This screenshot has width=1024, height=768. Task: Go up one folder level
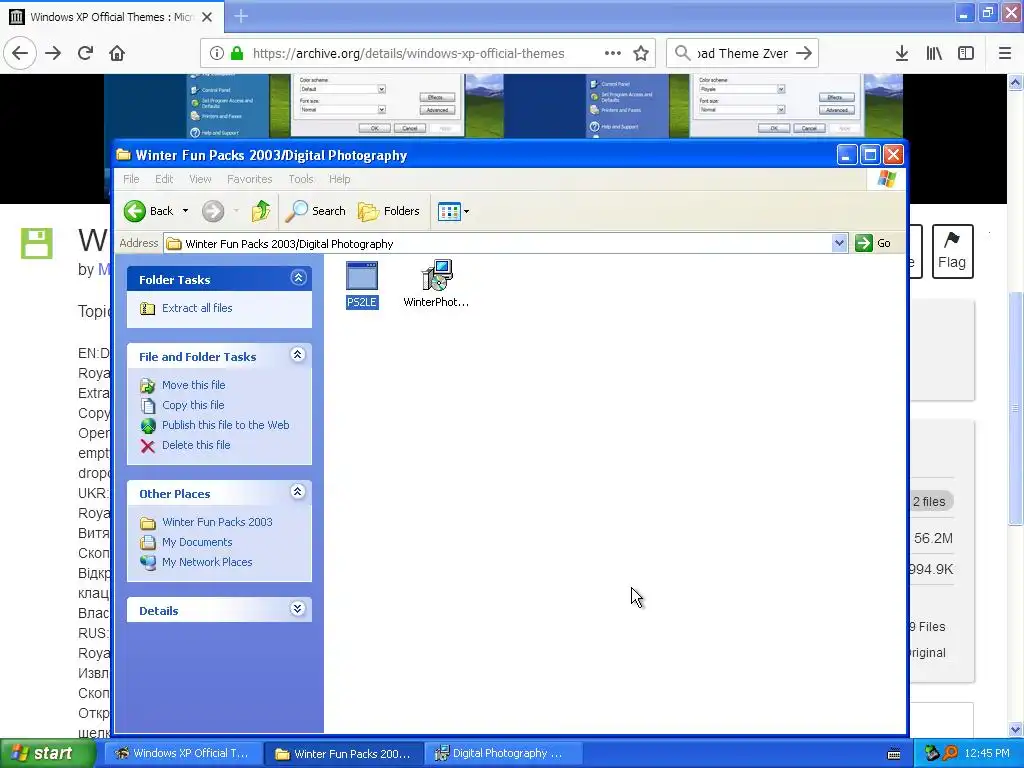261,211
